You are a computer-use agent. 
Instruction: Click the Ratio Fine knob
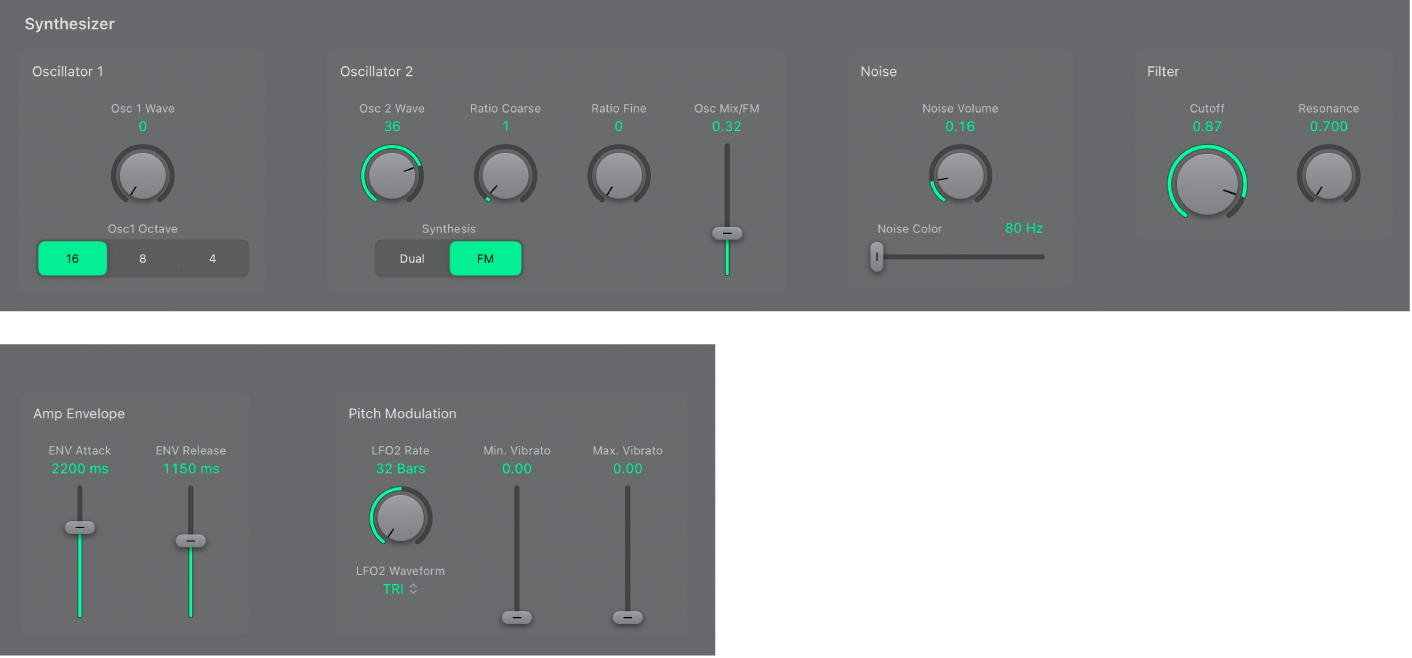coord(618,175)
